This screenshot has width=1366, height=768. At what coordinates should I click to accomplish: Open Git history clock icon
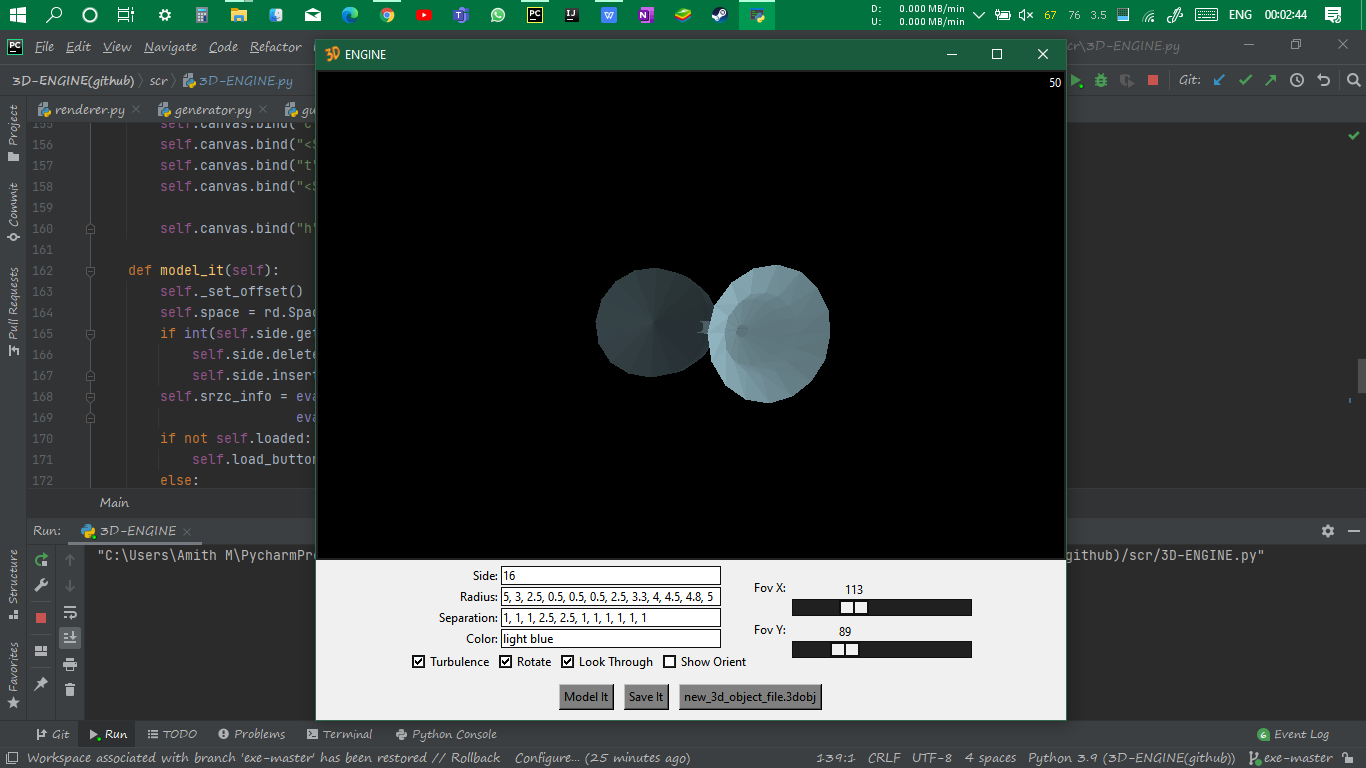coord(1297,80)
